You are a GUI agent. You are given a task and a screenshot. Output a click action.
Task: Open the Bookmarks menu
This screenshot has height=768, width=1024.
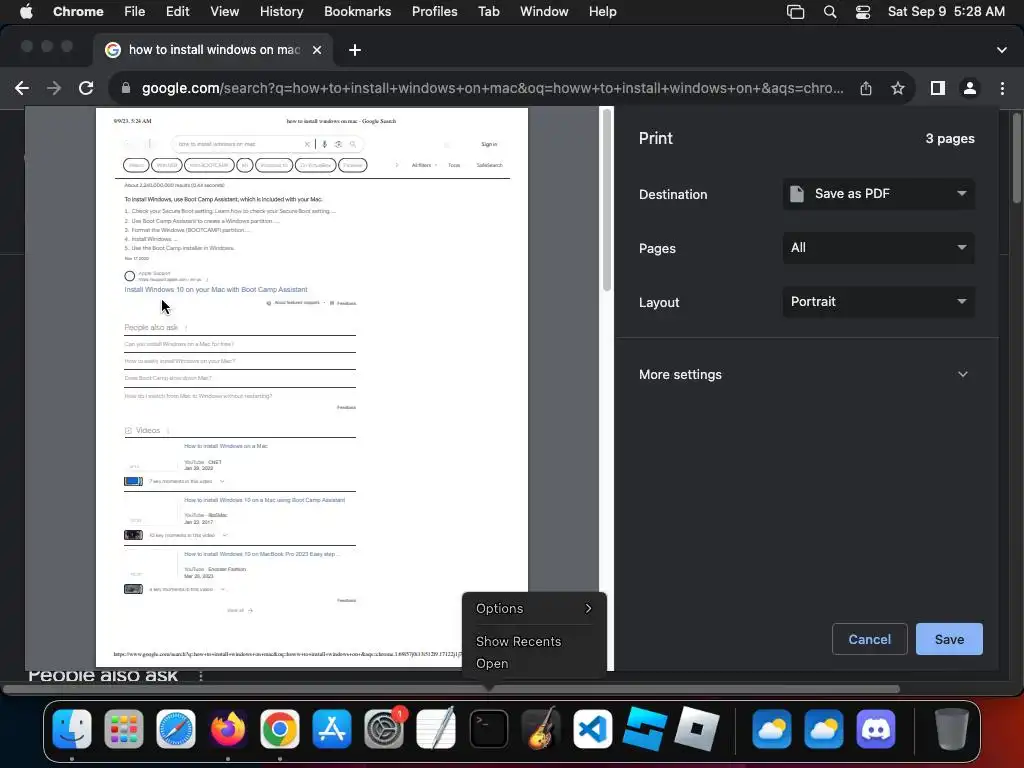(357, 12)
